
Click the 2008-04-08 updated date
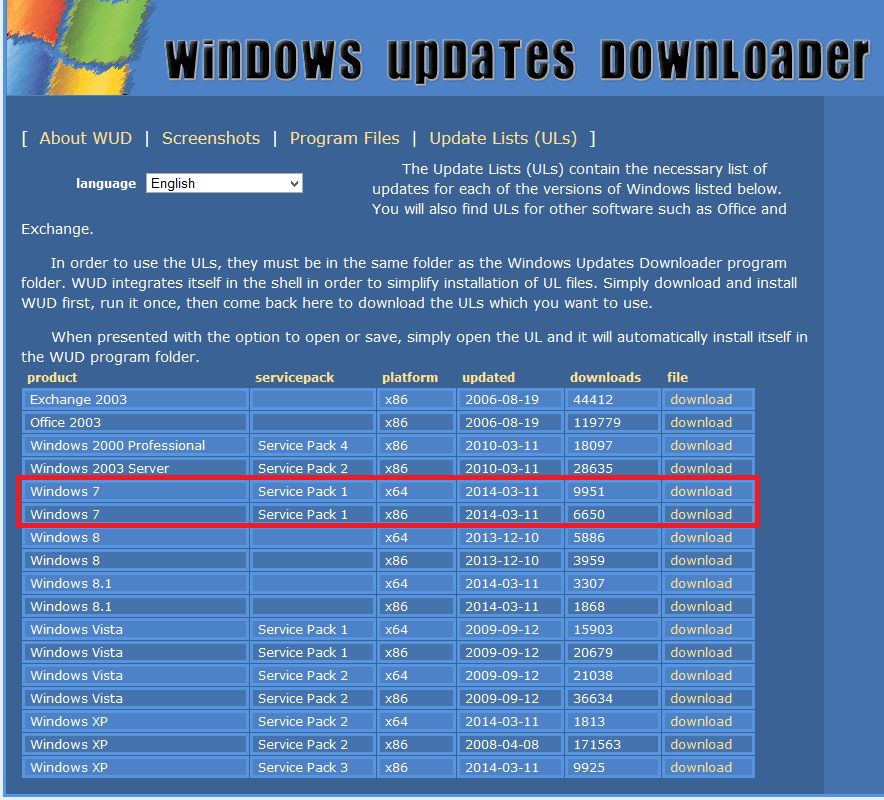pyautogui.click(x=502, y=744)
